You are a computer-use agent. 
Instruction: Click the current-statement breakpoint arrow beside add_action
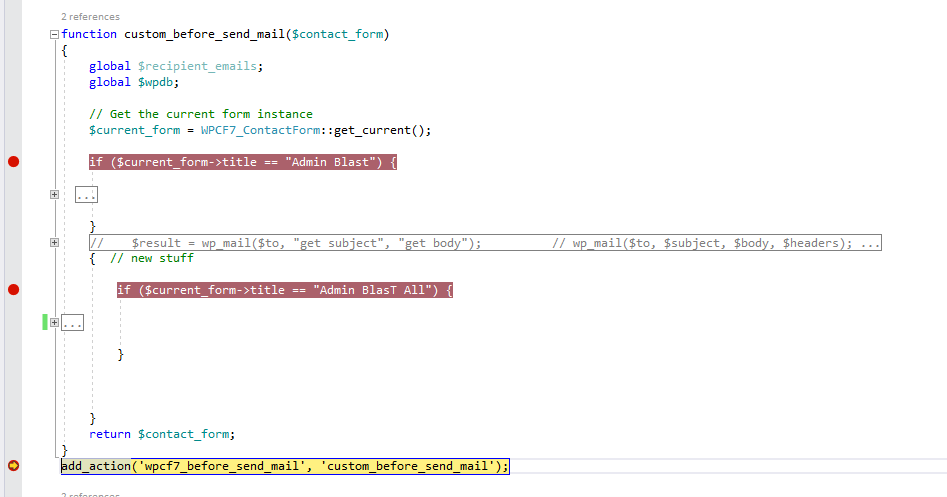[13, 466]
